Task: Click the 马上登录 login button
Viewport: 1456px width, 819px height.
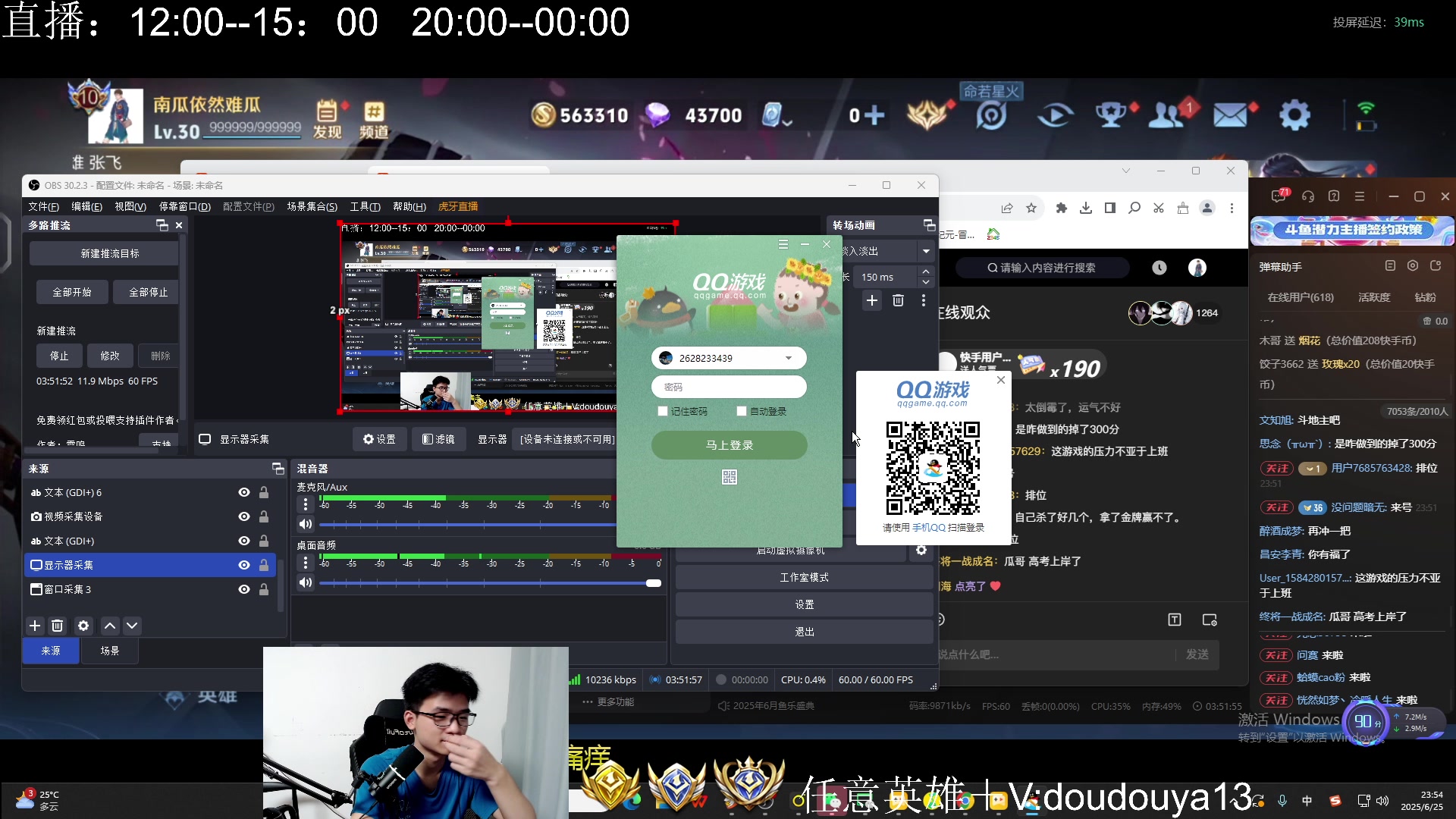Action: (x=730, y=445)
